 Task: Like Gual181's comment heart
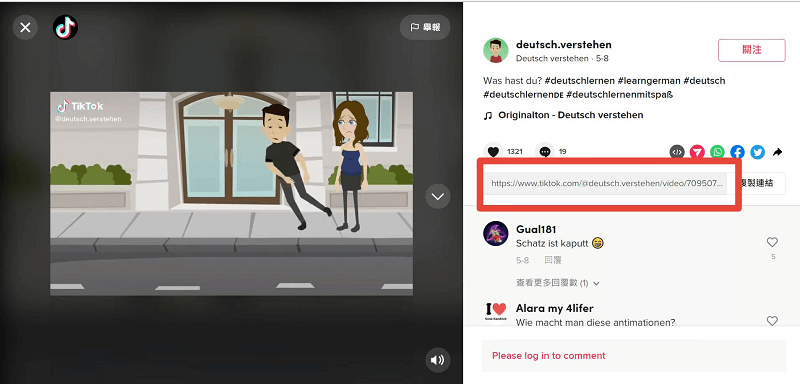coord(772,242)
